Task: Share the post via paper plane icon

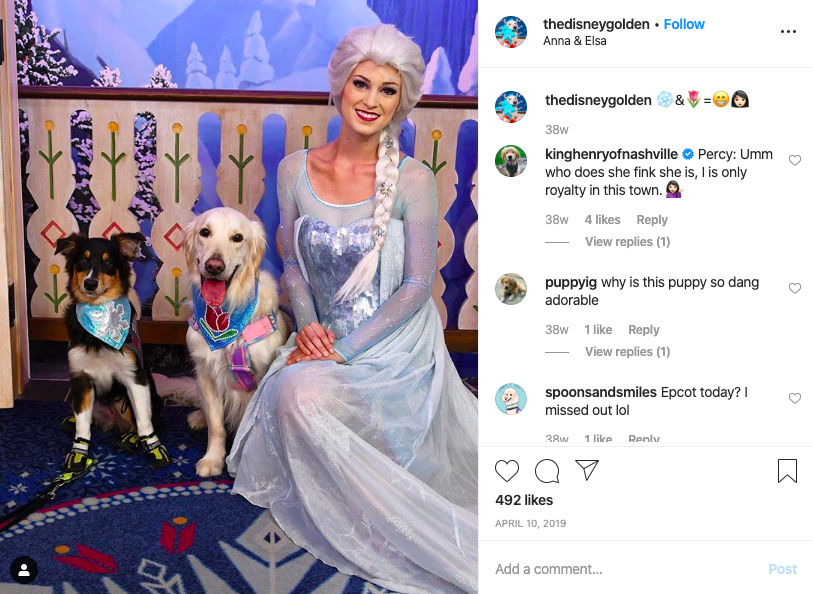Action: (587, 470)
